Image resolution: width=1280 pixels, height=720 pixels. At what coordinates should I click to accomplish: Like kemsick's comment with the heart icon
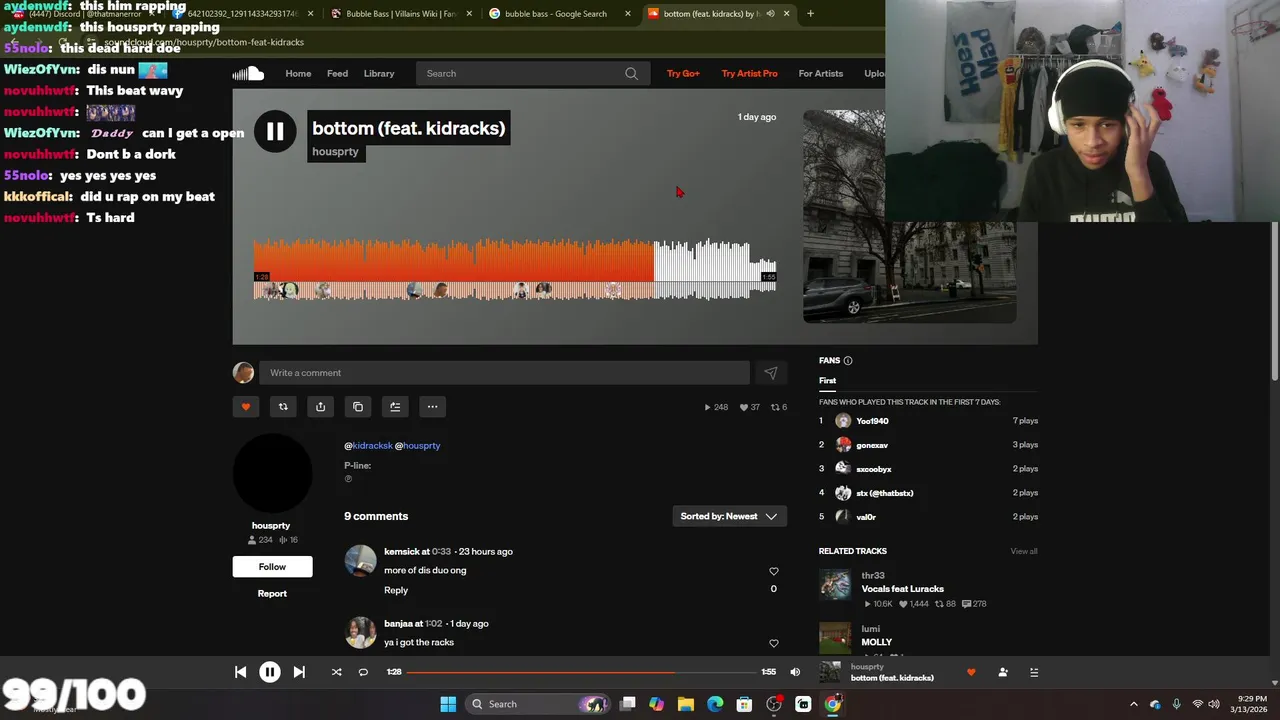click(x=773, y=571)
